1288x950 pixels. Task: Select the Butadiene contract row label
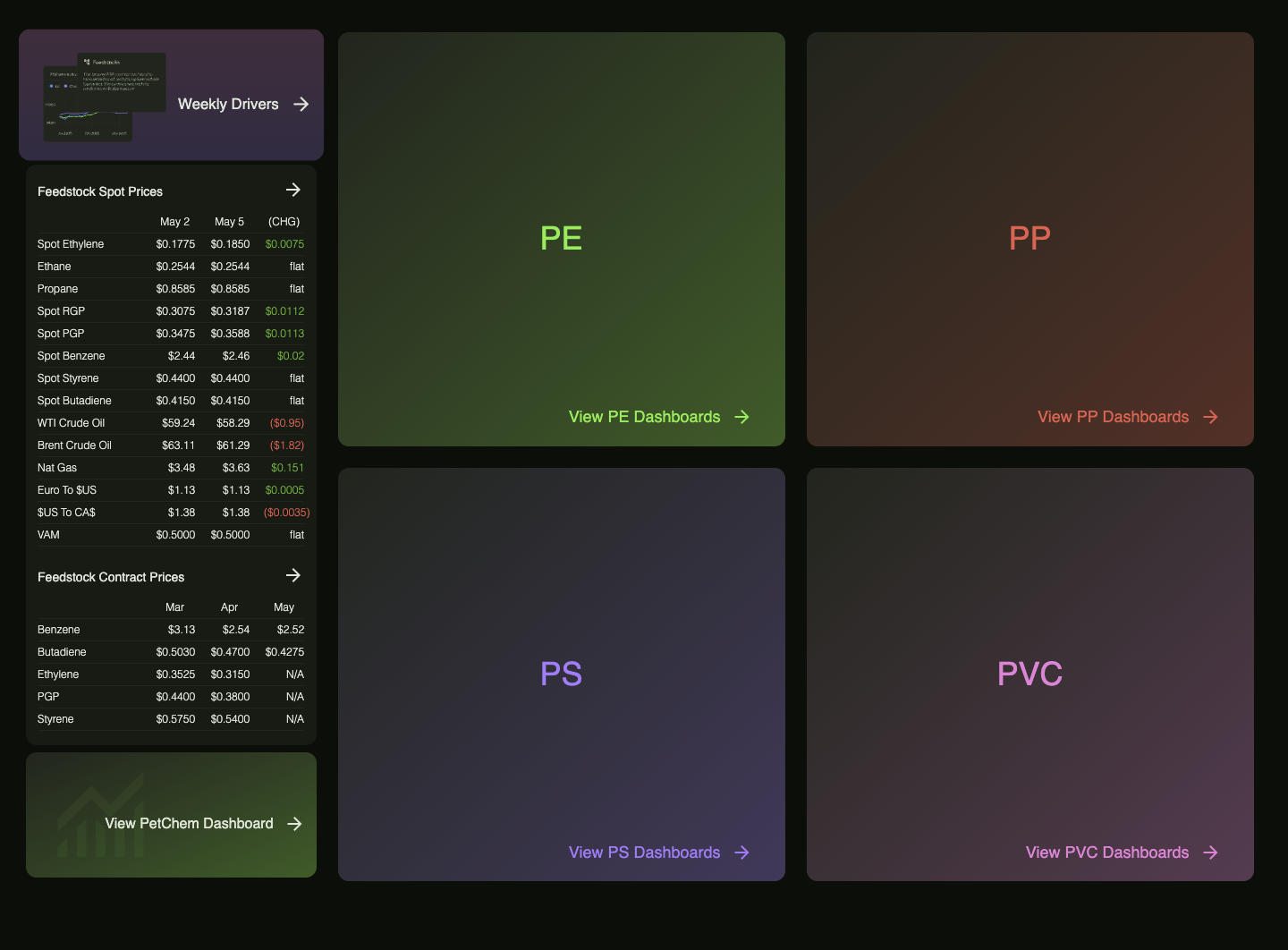(x=62, y=652)
